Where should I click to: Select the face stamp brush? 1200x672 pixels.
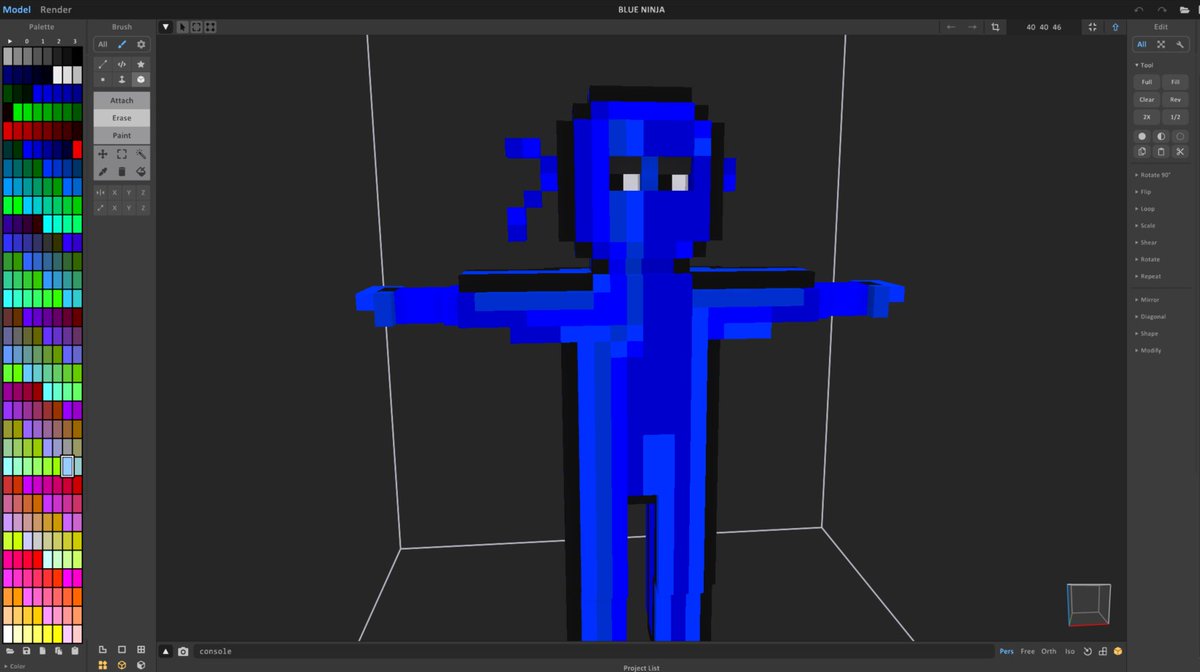[122, 79]
